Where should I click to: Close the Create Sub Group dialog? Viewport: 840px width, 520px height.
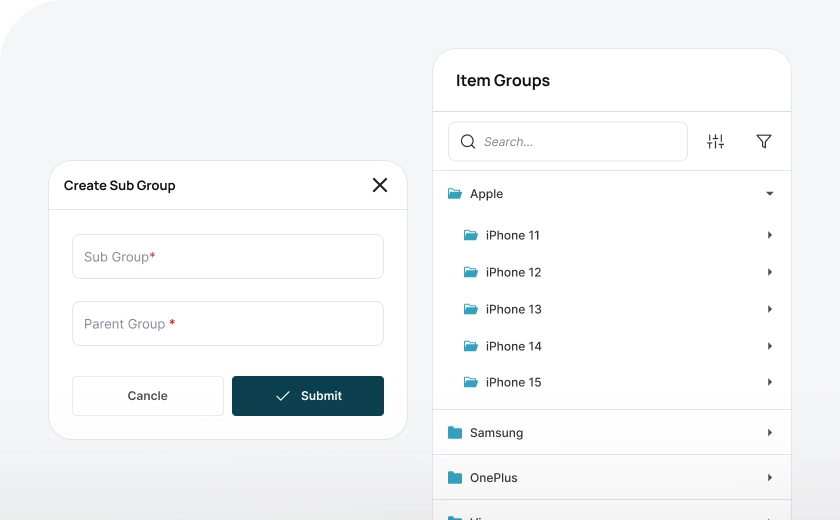380,185
